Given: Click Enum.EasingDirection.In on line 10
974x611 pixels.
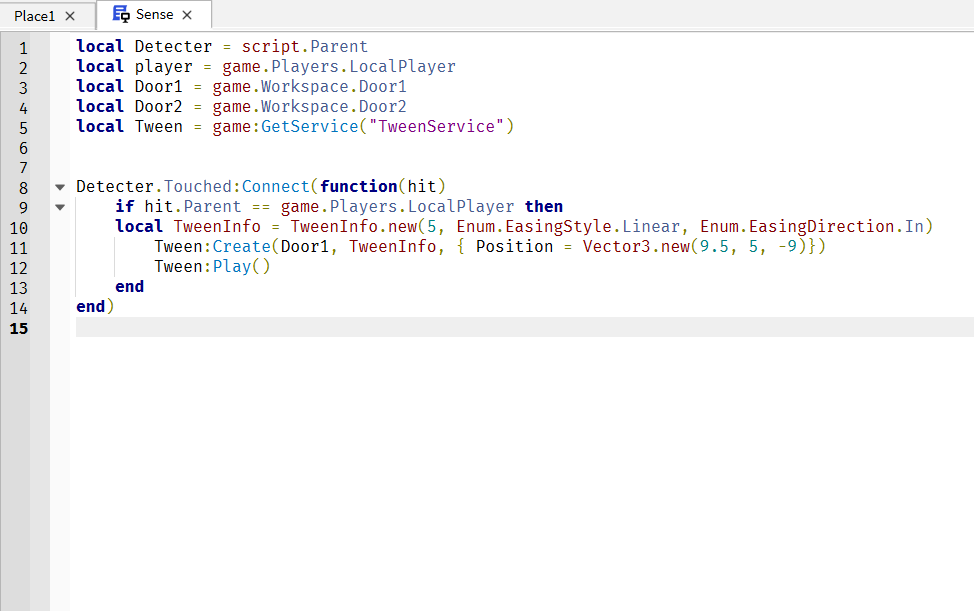Looking at the screenshot, I should coord(812,226).
